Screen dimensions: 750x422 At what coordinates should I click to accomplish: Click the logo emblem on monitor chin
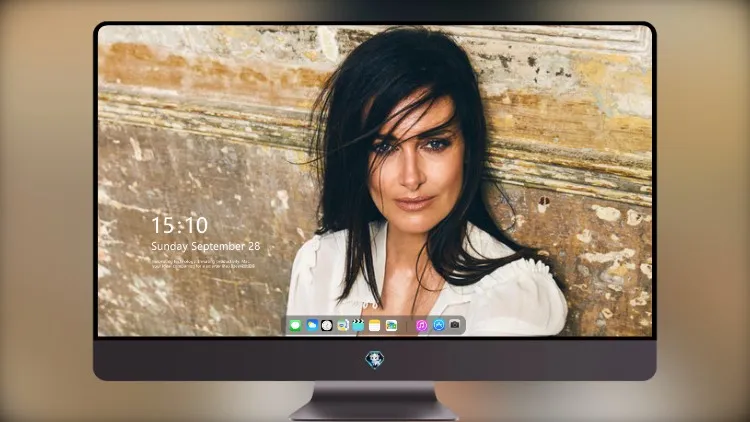click(375, 359)
